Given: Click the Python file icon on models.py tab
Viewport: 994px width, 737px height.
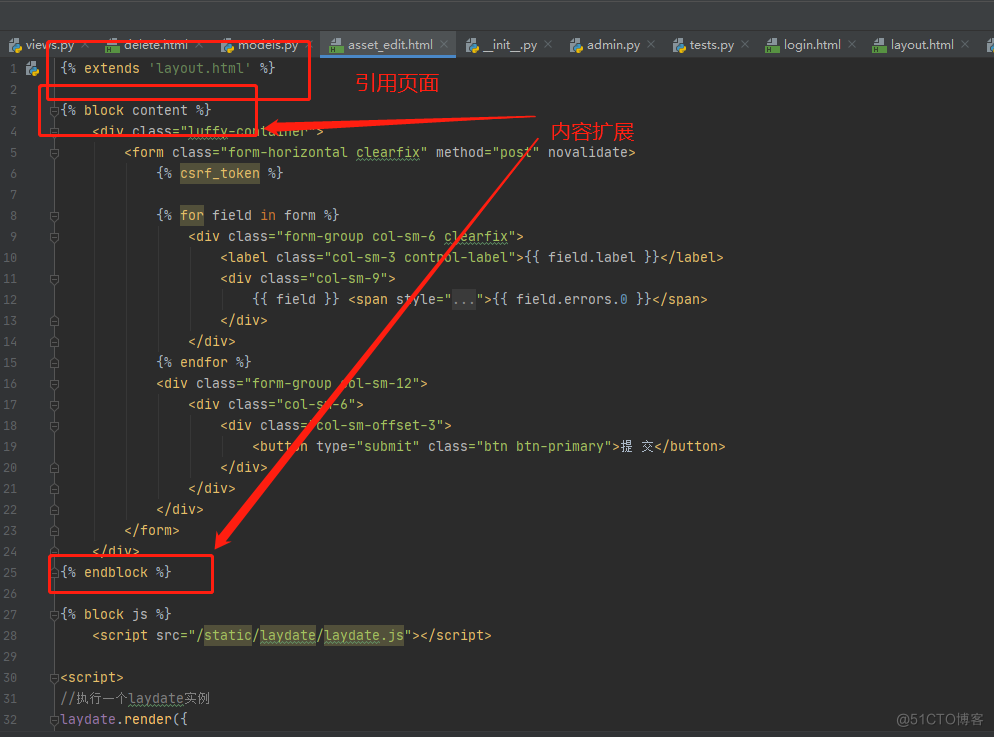Looking at the screenshot, I should (x=227, y=46).
